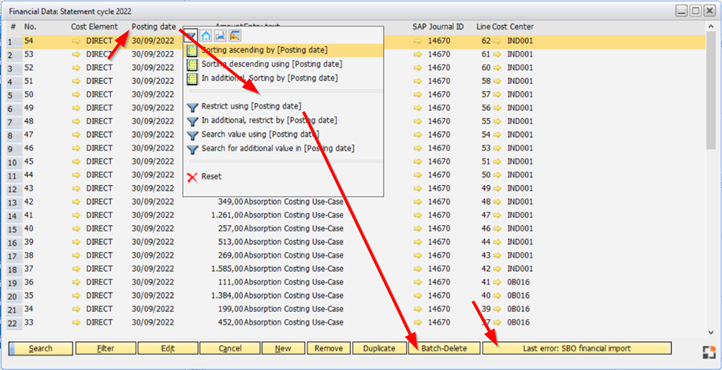Click the scrollbar down arrow
The width and height of the screenshot is (722, 370).
[711, 332]
